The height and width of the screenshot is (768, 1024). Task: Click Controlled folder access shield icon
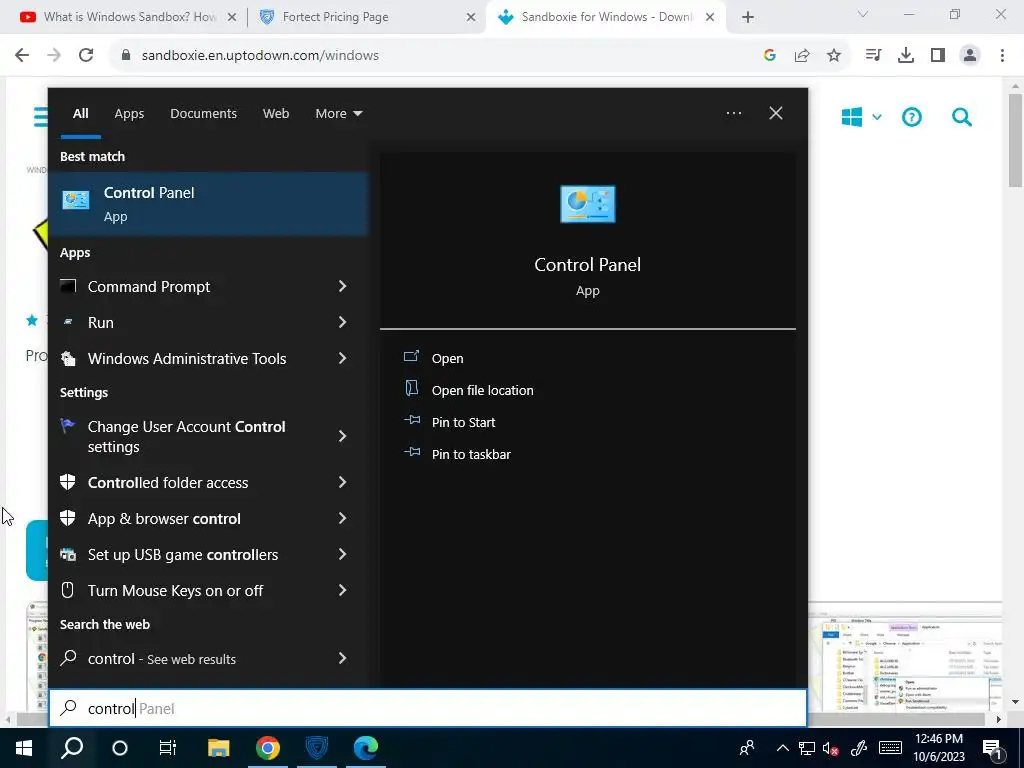68,482
